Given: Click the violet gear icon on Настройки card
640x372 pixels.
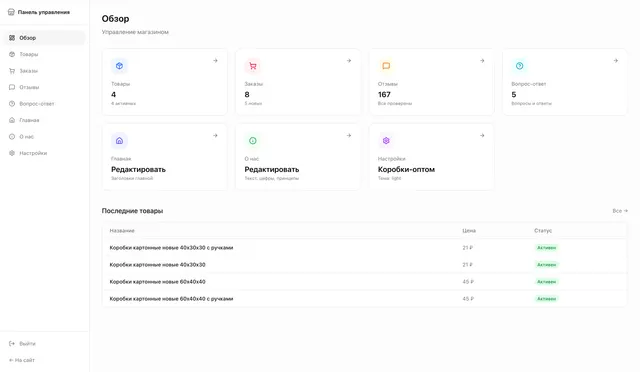Looking at the screenshot, I should click(386, 140).
